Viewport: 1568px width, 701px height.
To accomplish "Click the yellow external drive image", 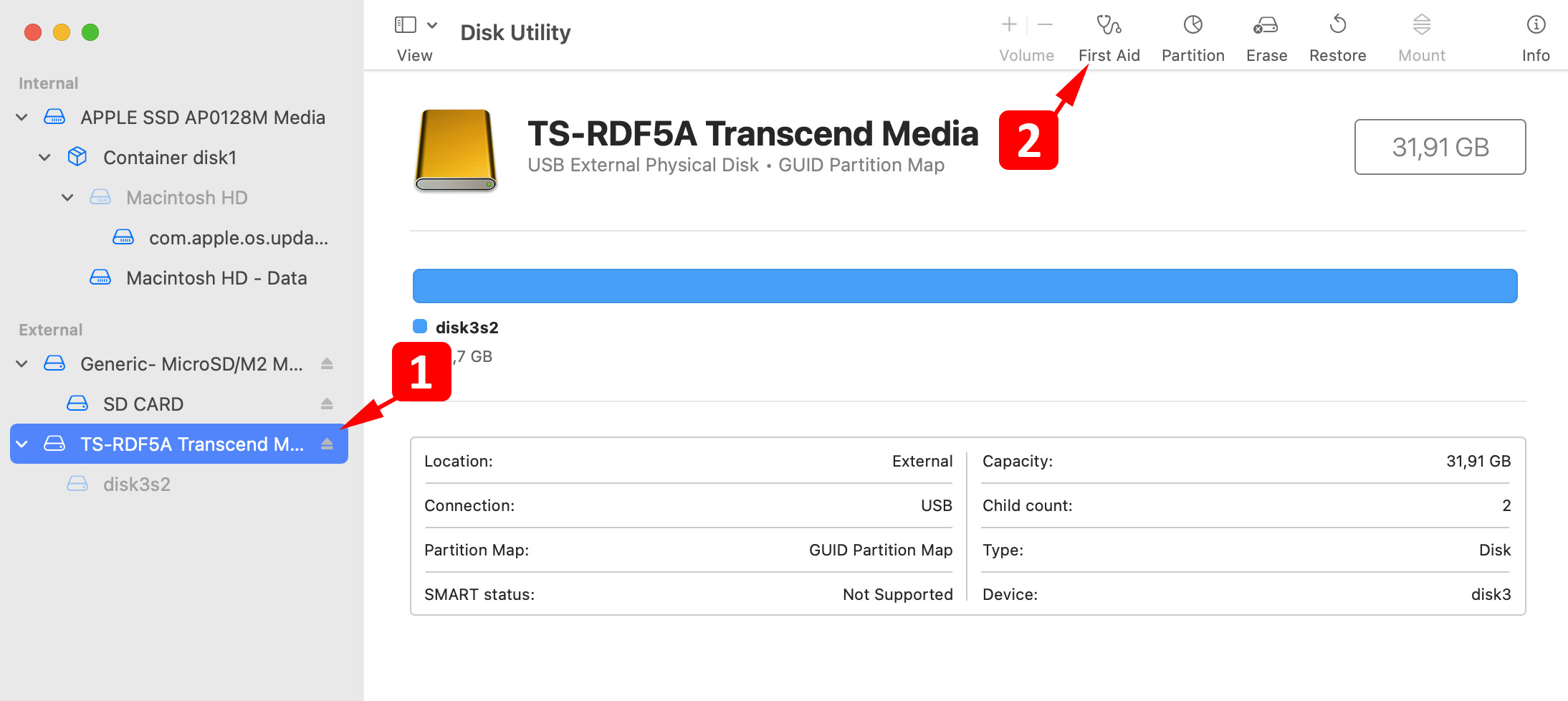I will (456, 150).
